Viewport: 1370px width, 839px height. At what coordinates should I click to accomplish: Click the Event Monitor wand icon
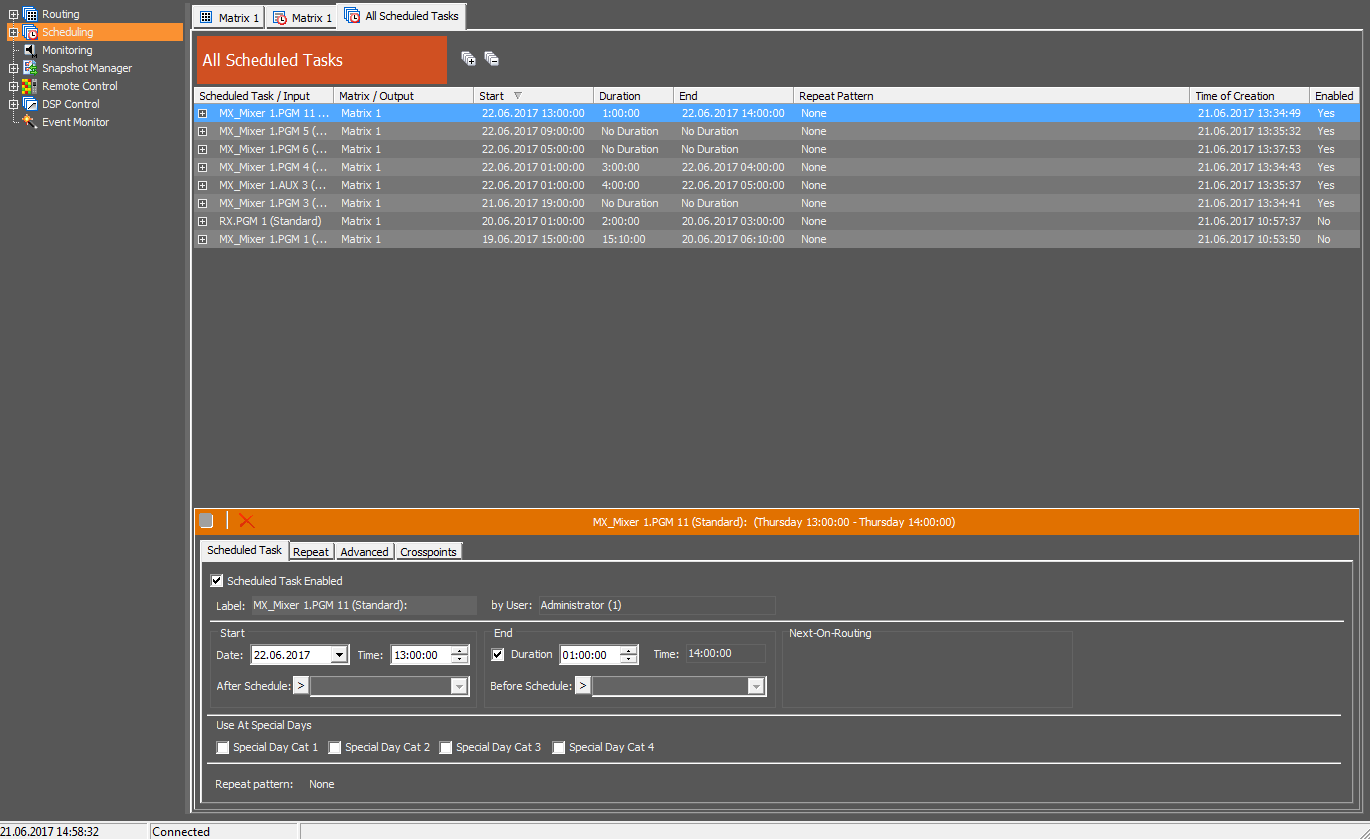point(30,122)
